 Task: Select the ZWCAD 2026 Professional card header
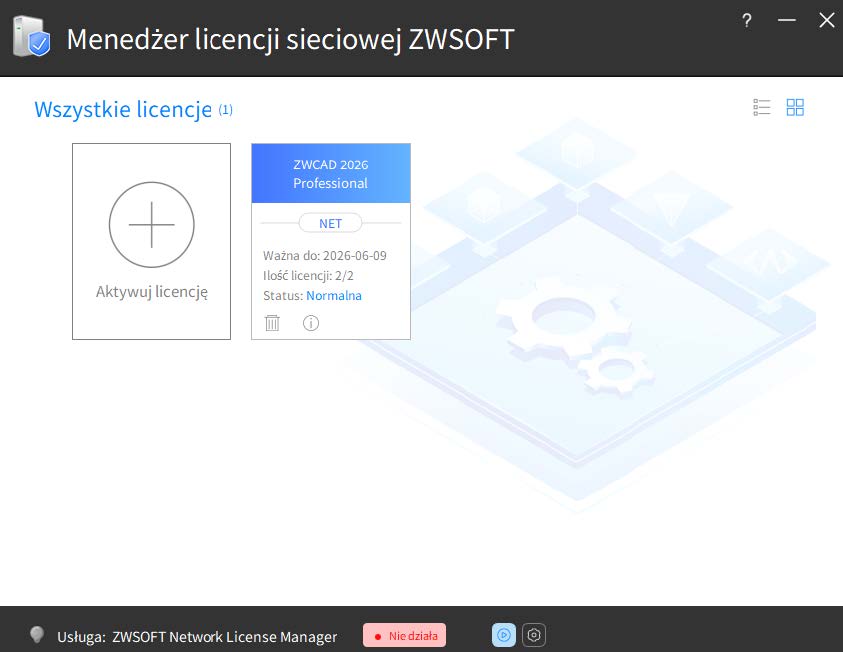331,173
